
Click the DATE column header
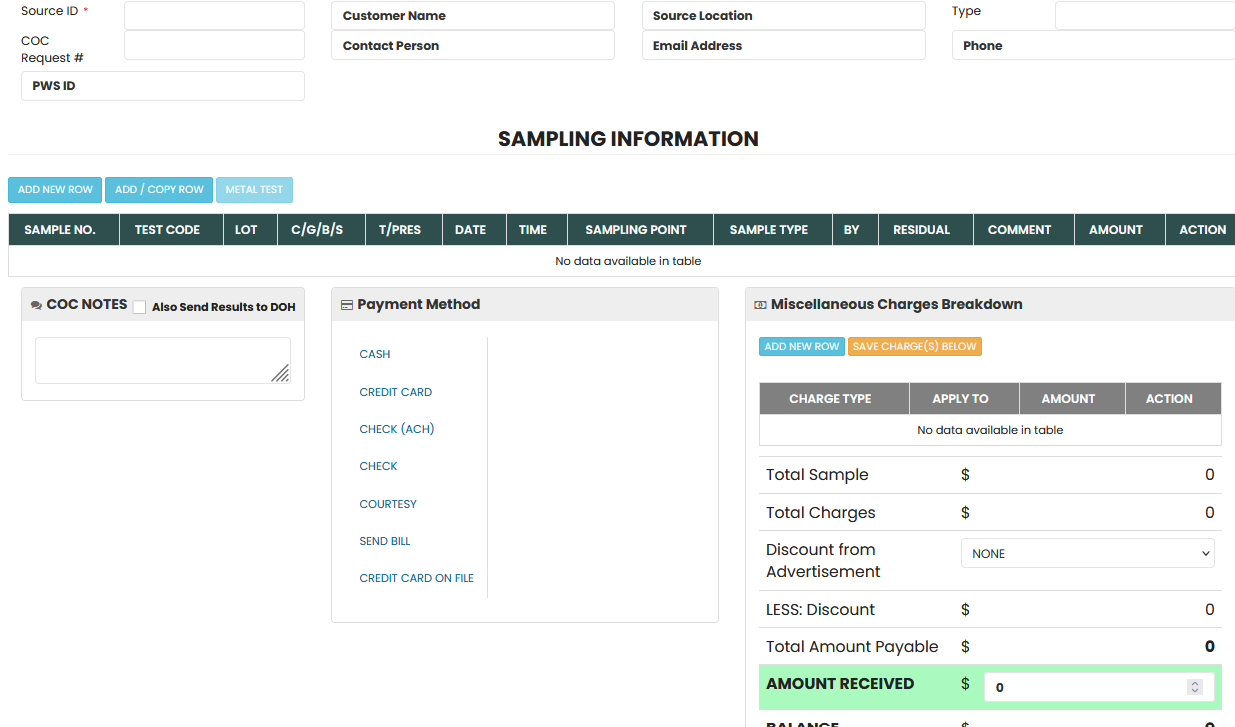[474, 229]
